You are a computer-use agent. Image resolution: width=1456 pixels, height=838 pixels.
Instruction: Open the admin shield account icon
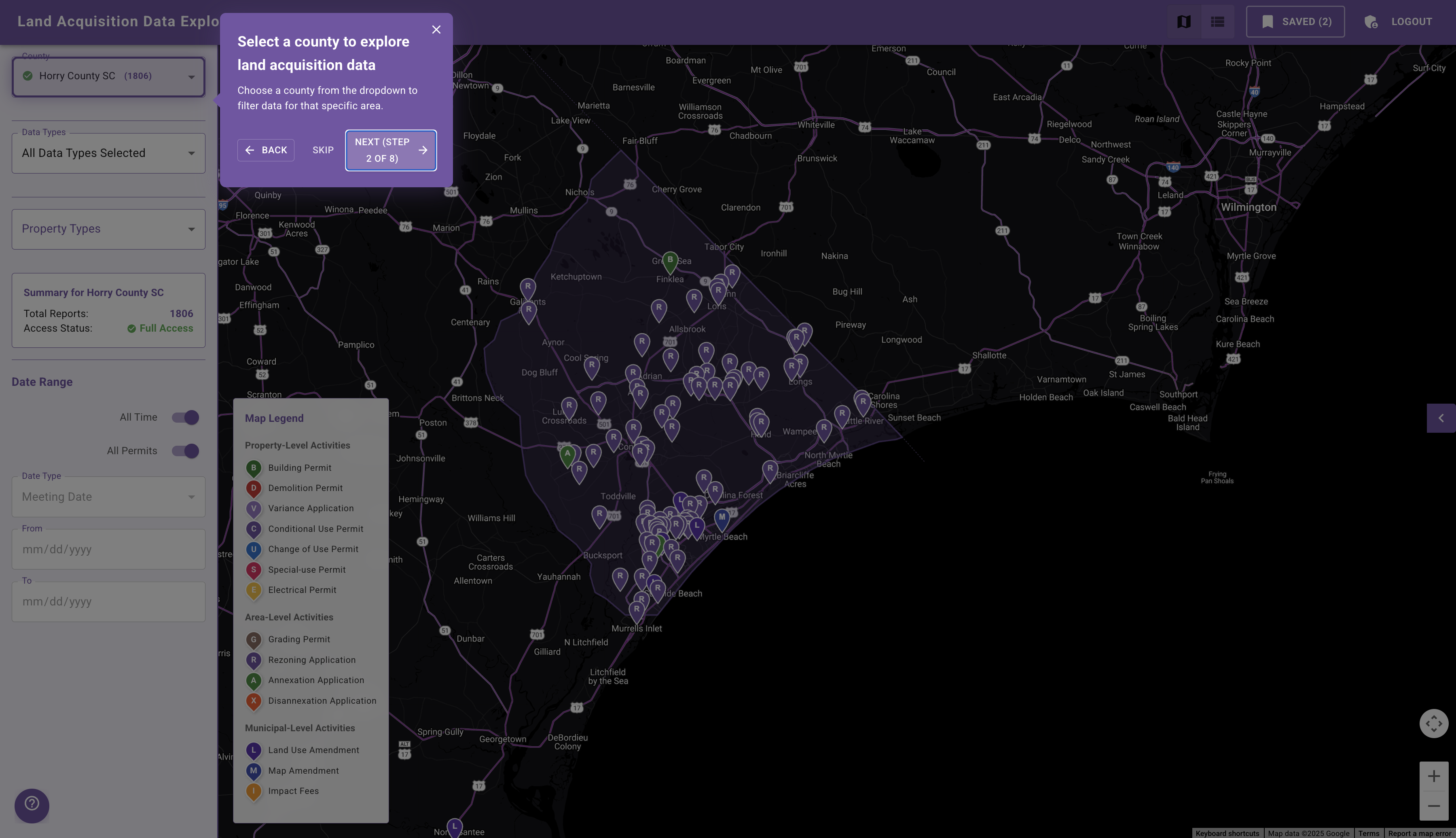pyautogui.click(x=1371, y=21)
